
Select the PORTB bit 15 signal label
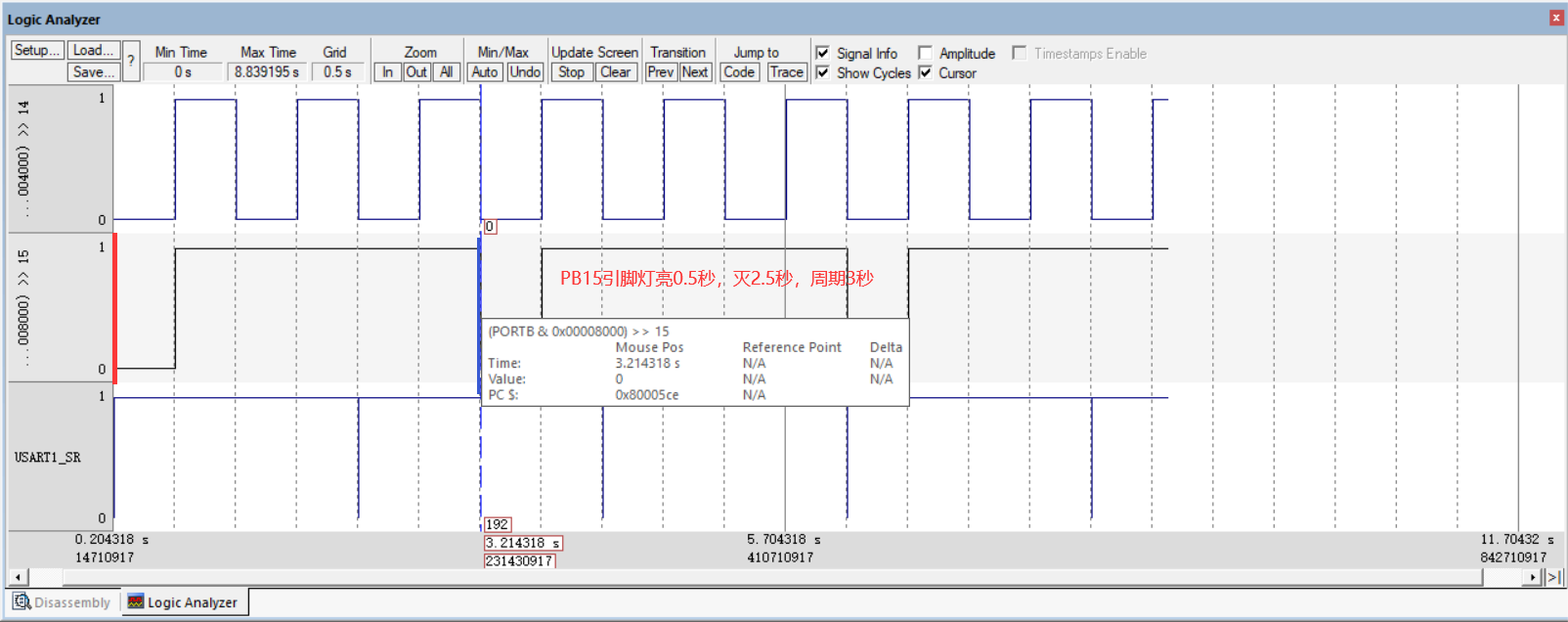pos(23,308)
